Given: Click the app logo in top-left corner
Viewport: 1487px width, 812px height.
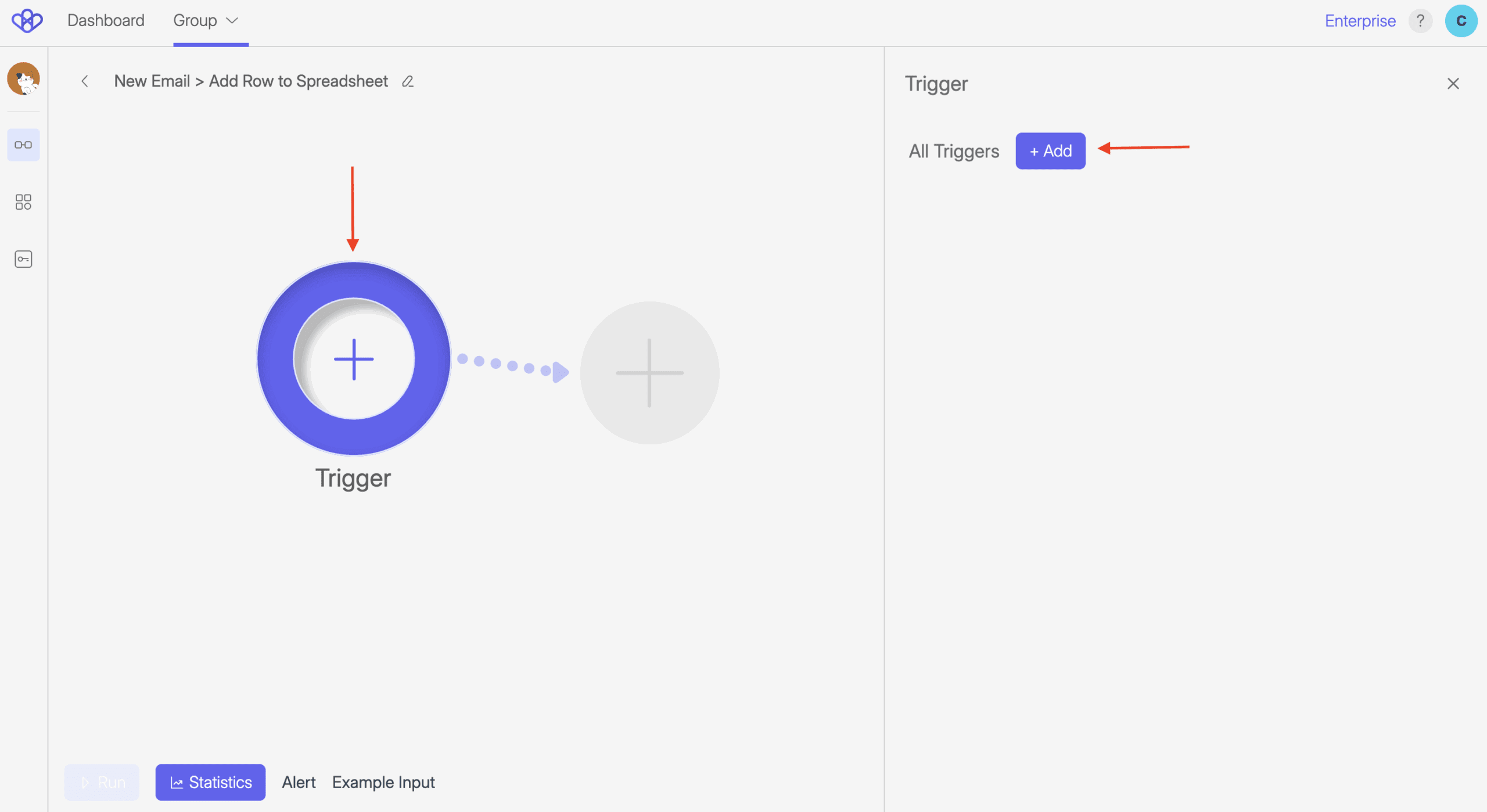Looking at the screenshot, I should click(27, 21).
